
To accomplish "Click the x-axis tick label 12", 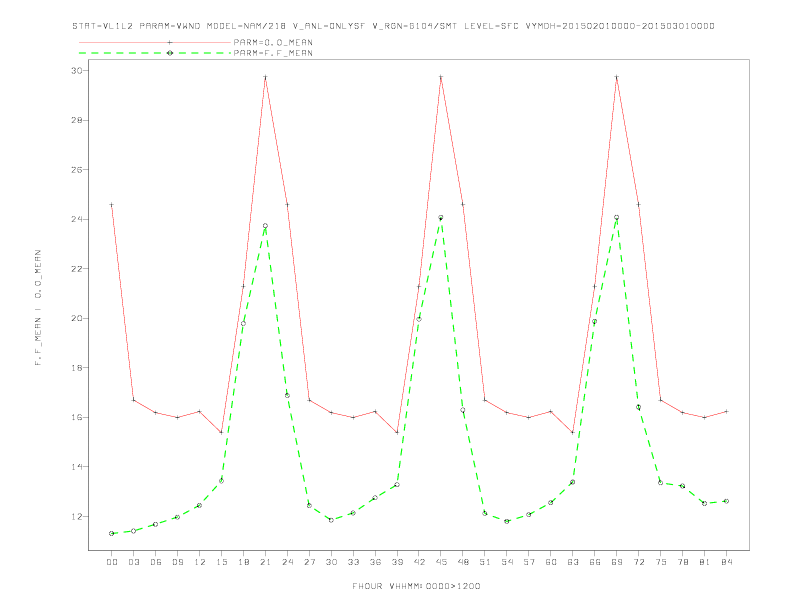I will [200, 562].
